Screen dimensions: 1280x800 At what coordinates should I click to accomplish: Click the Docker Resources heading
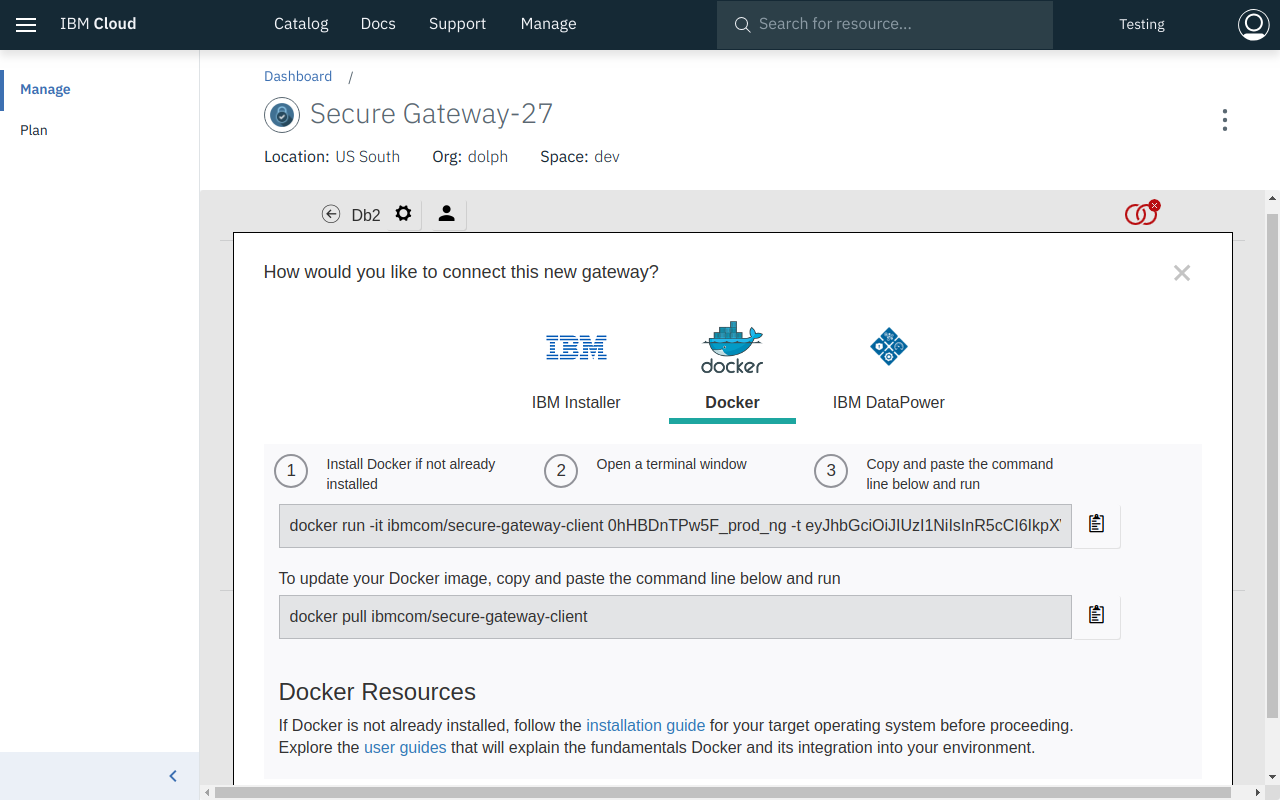click(377, 692)
